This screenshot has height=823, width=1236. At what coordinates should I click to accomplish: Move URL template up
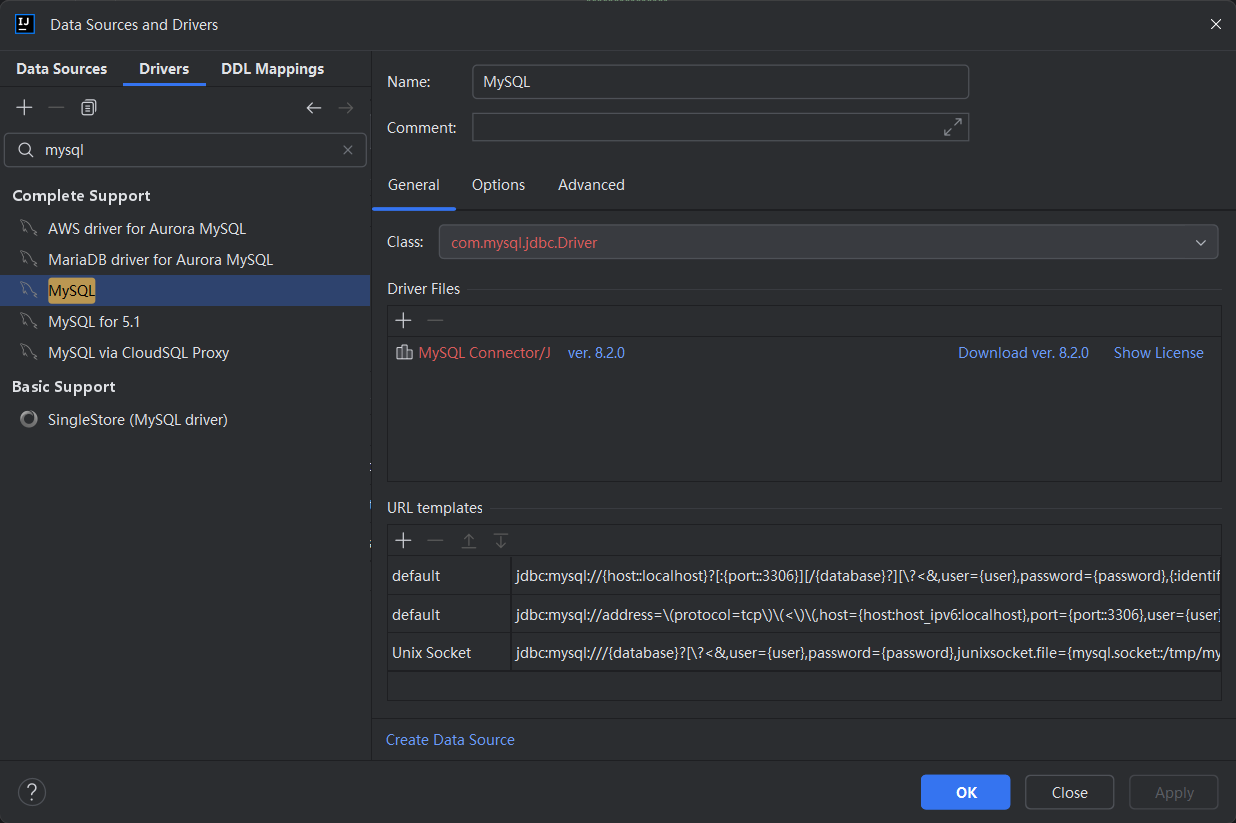tap(468, 540)
